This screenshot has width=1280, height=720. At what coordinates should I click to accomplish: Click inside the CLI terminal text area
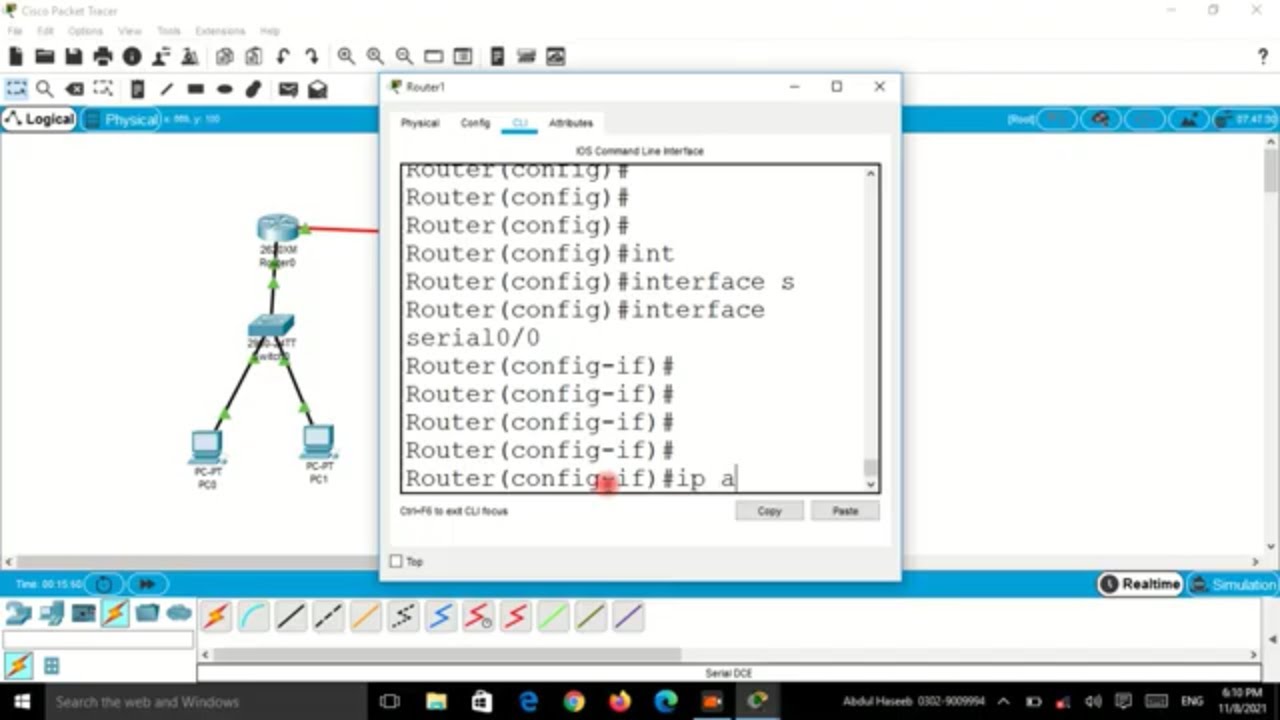tap(633, 329)
